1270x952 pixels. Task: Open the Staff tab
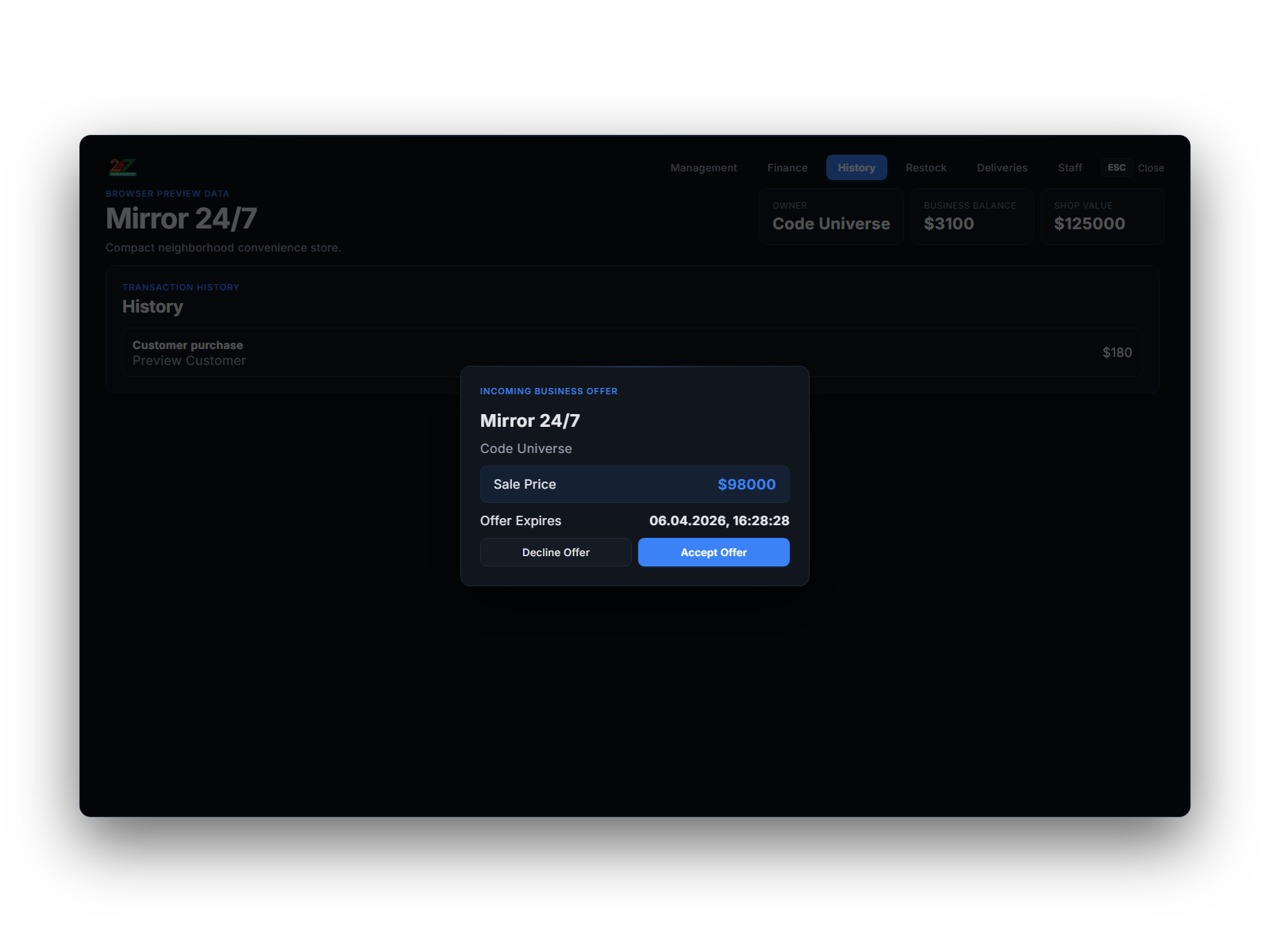(1070, 167)
